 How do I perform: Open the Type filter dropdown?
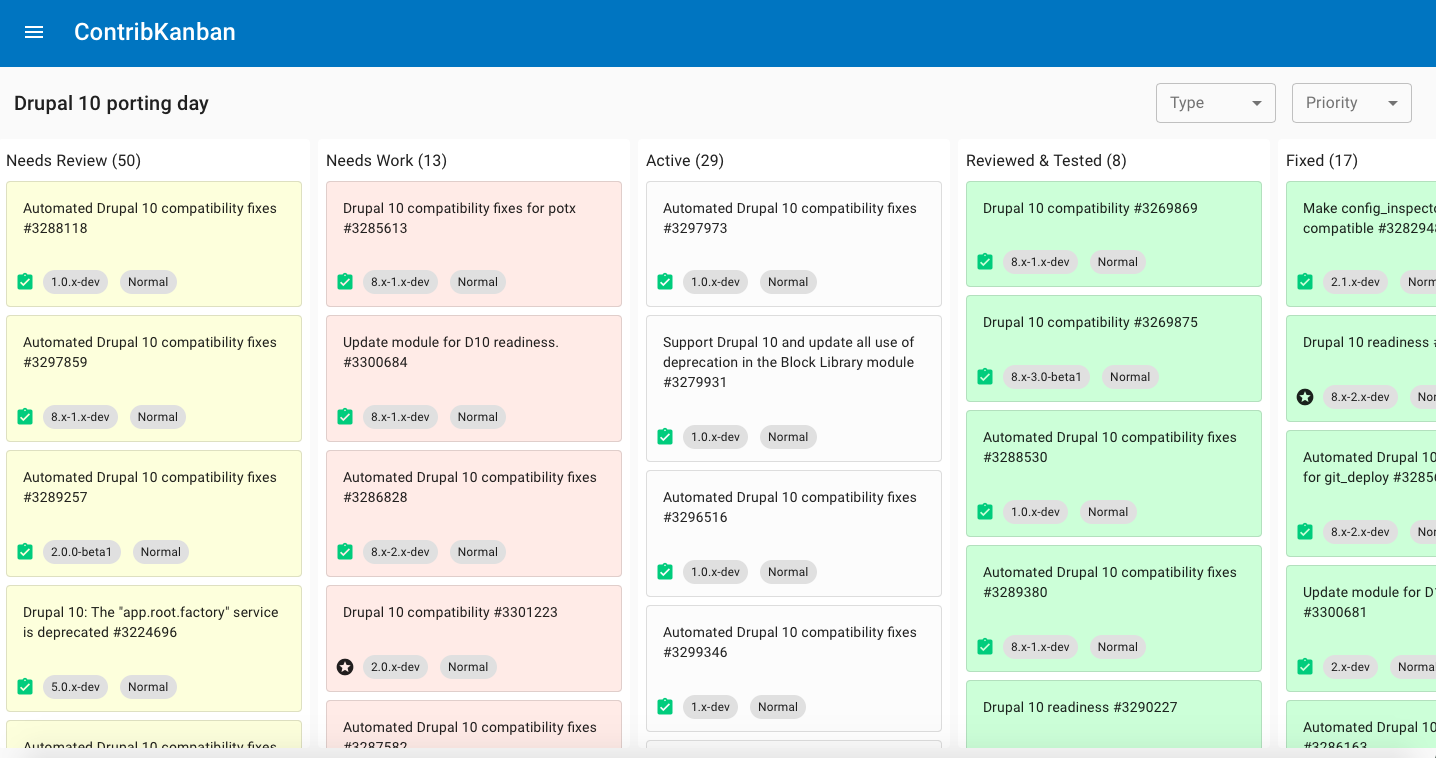(1215, 103)
